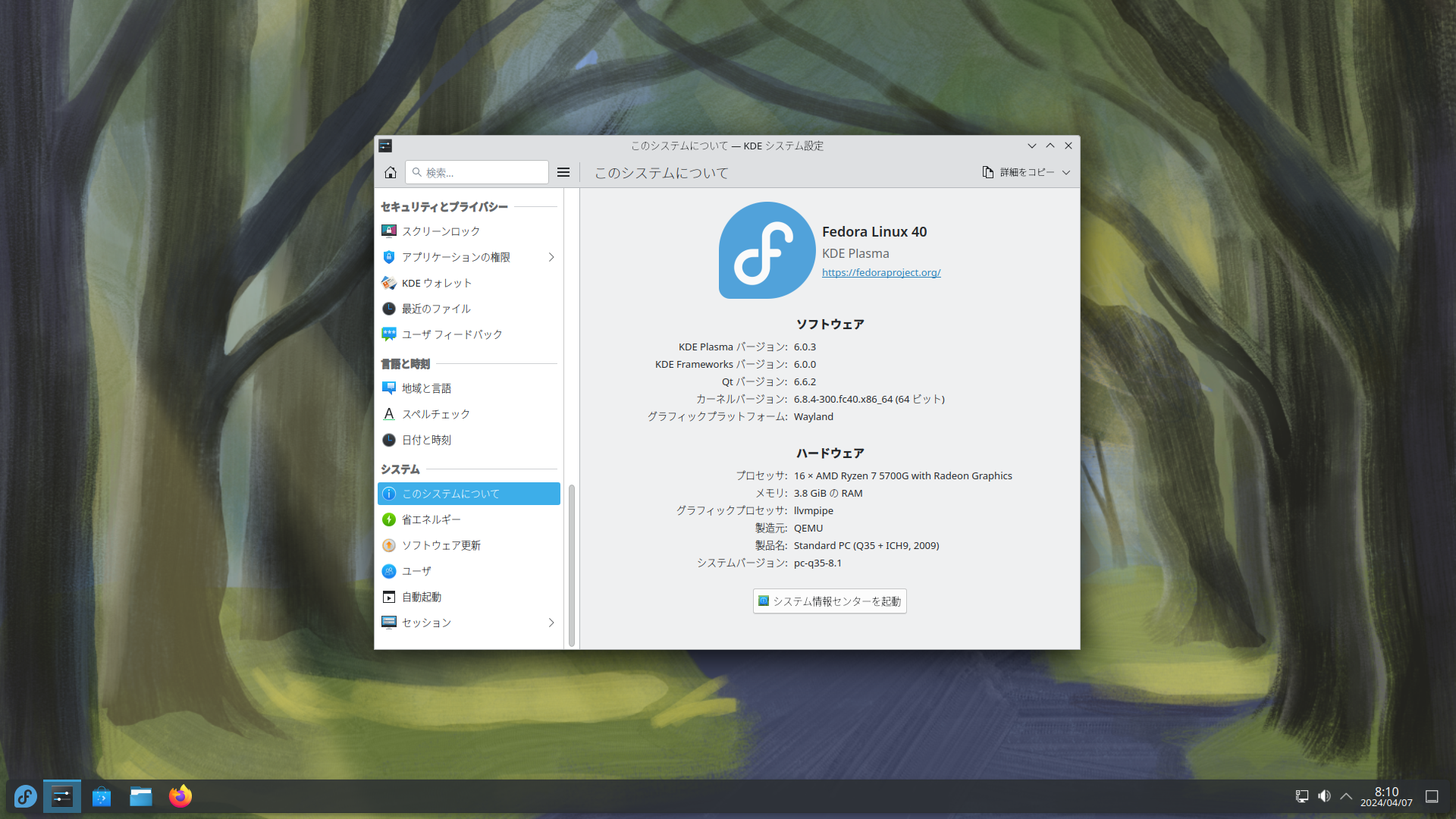Screen dimensions: 1456x819
Task: Launch Firefox from the taskbar
Action: pyautogui.click(x=180, y=796)
